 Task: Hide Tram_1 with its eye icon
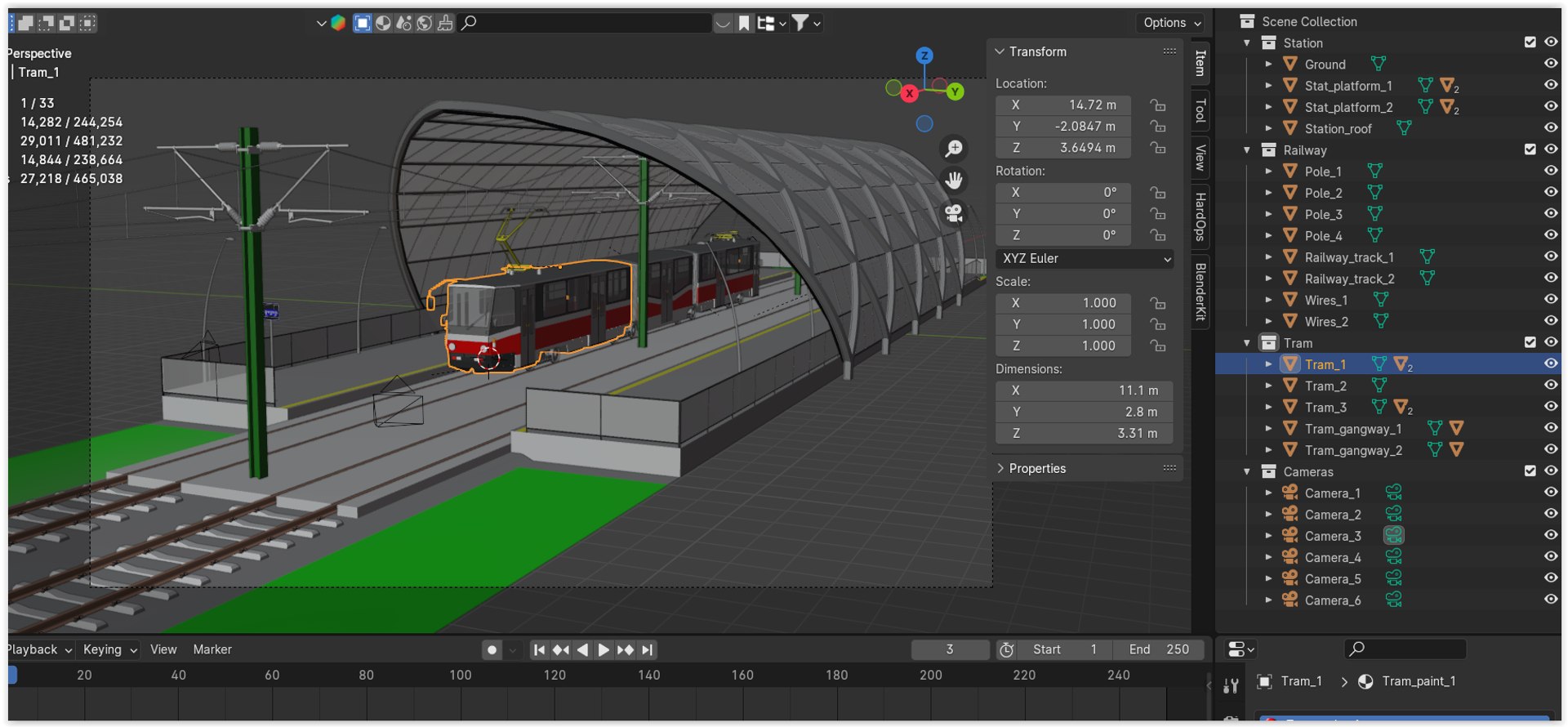click(x=1551, y=364)
